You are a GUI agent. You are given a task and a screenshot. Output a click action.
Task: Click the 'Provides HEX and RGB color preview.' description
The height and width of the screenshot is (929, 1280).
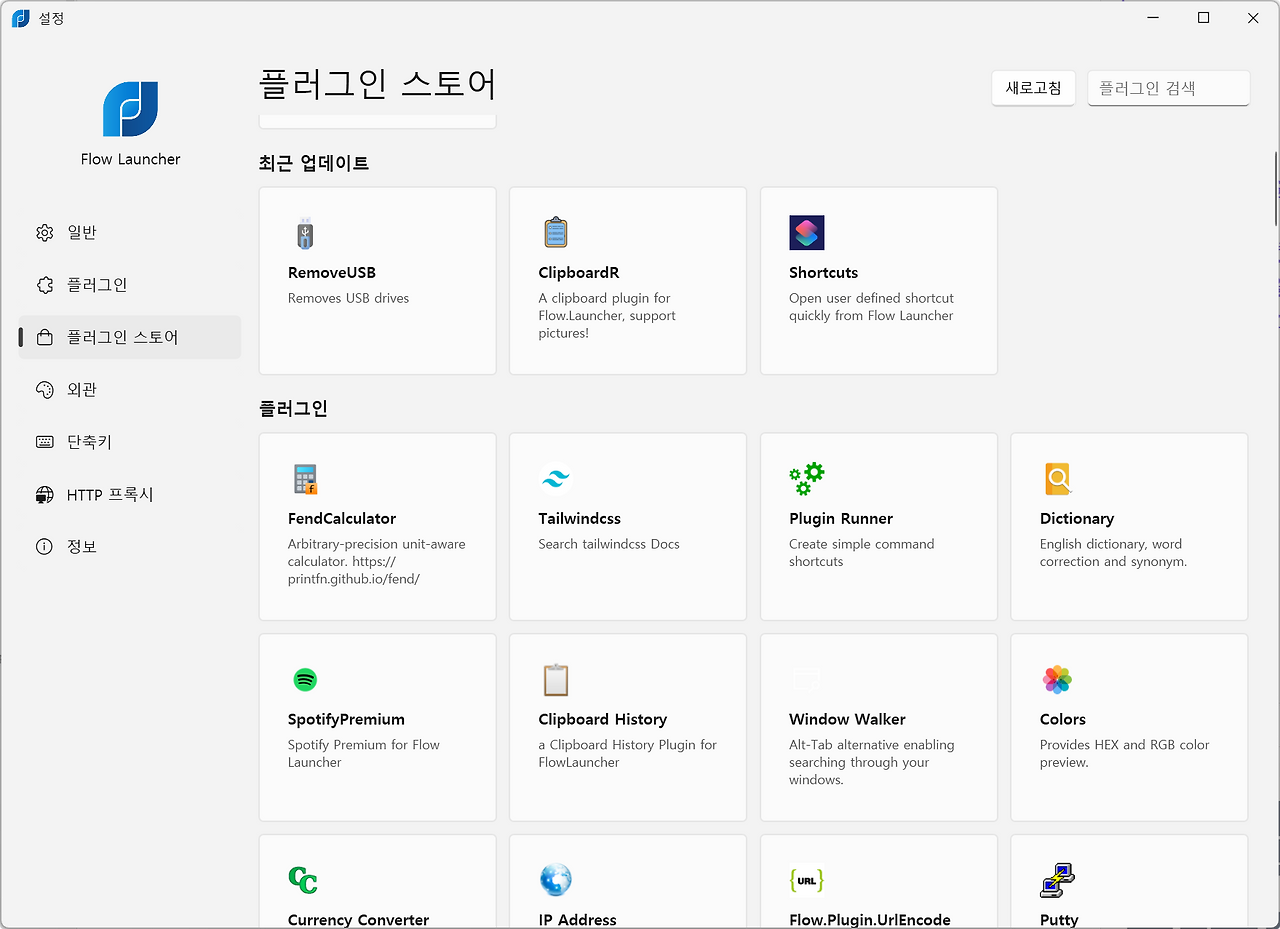[1125, 754]
